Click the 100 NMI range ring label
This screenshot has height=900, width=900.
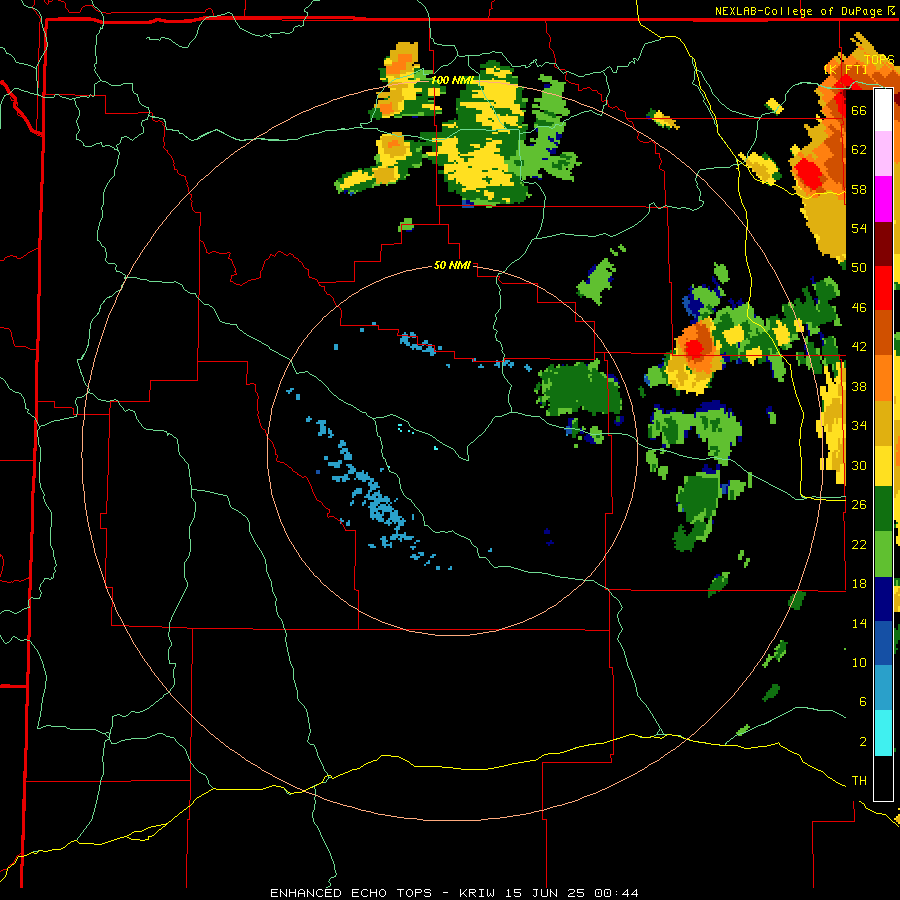(x=452, y=80)
